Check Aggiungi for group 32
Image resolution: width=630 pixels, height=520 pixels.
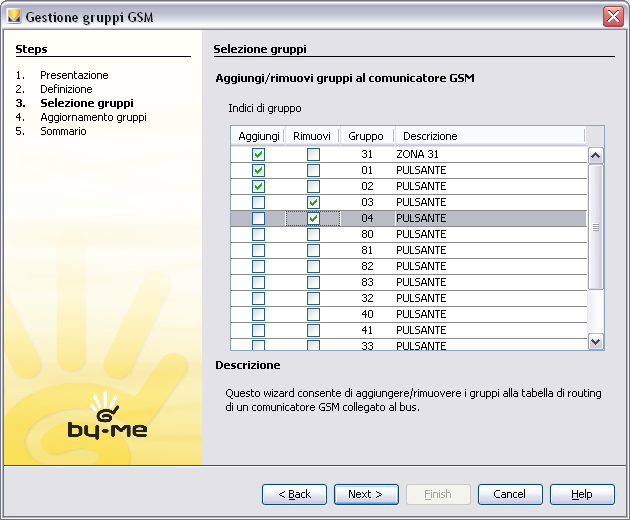(258, 298)
